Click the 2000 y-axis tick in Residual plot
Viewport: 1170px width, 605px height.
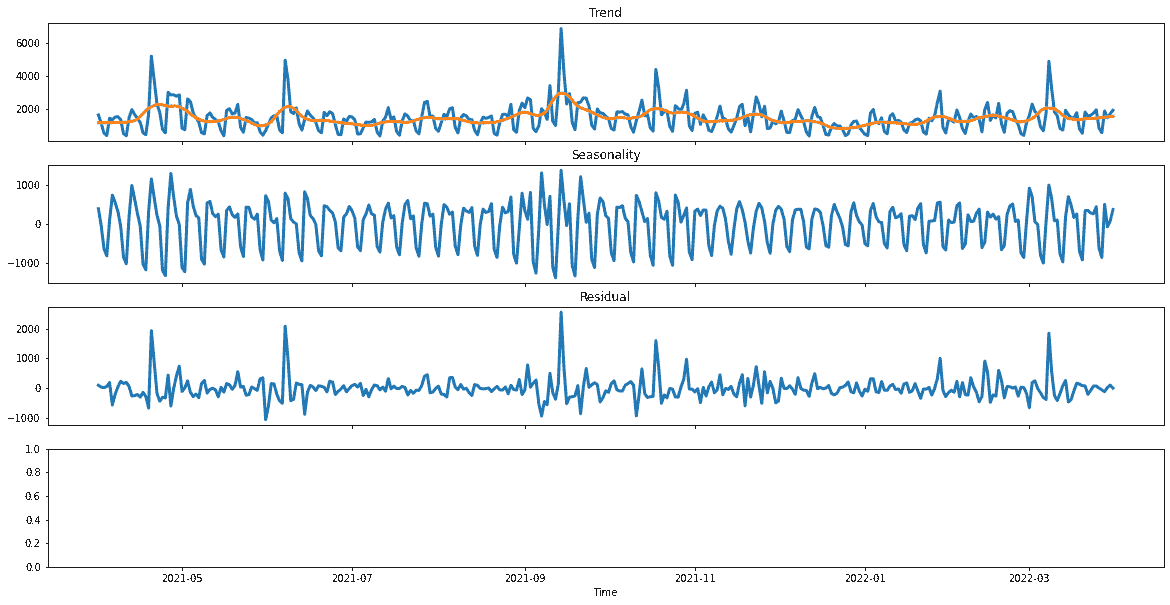coord(26,329)
